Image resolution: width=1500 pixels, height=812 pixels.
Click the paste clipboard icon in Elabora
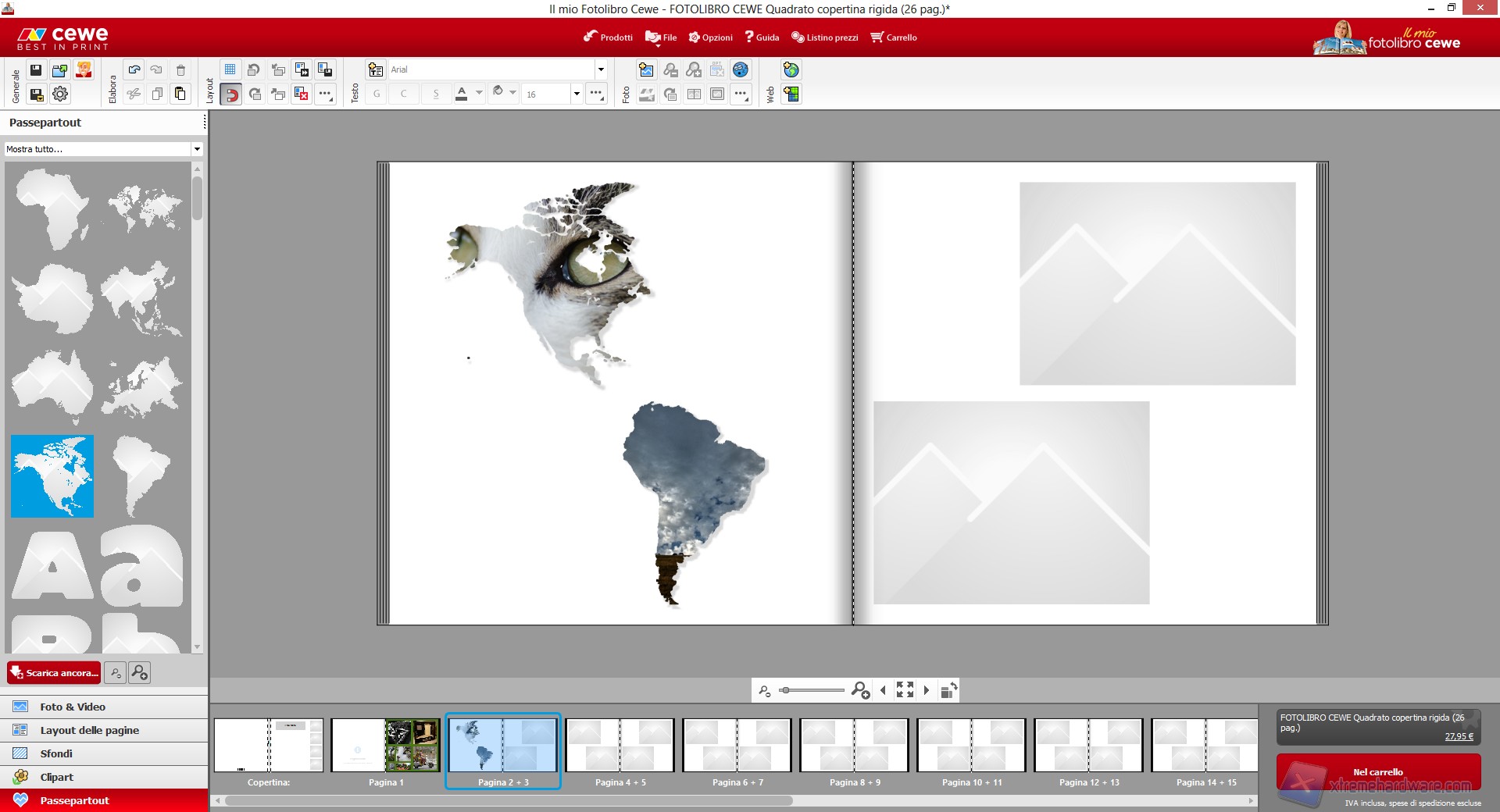(180, 94)
